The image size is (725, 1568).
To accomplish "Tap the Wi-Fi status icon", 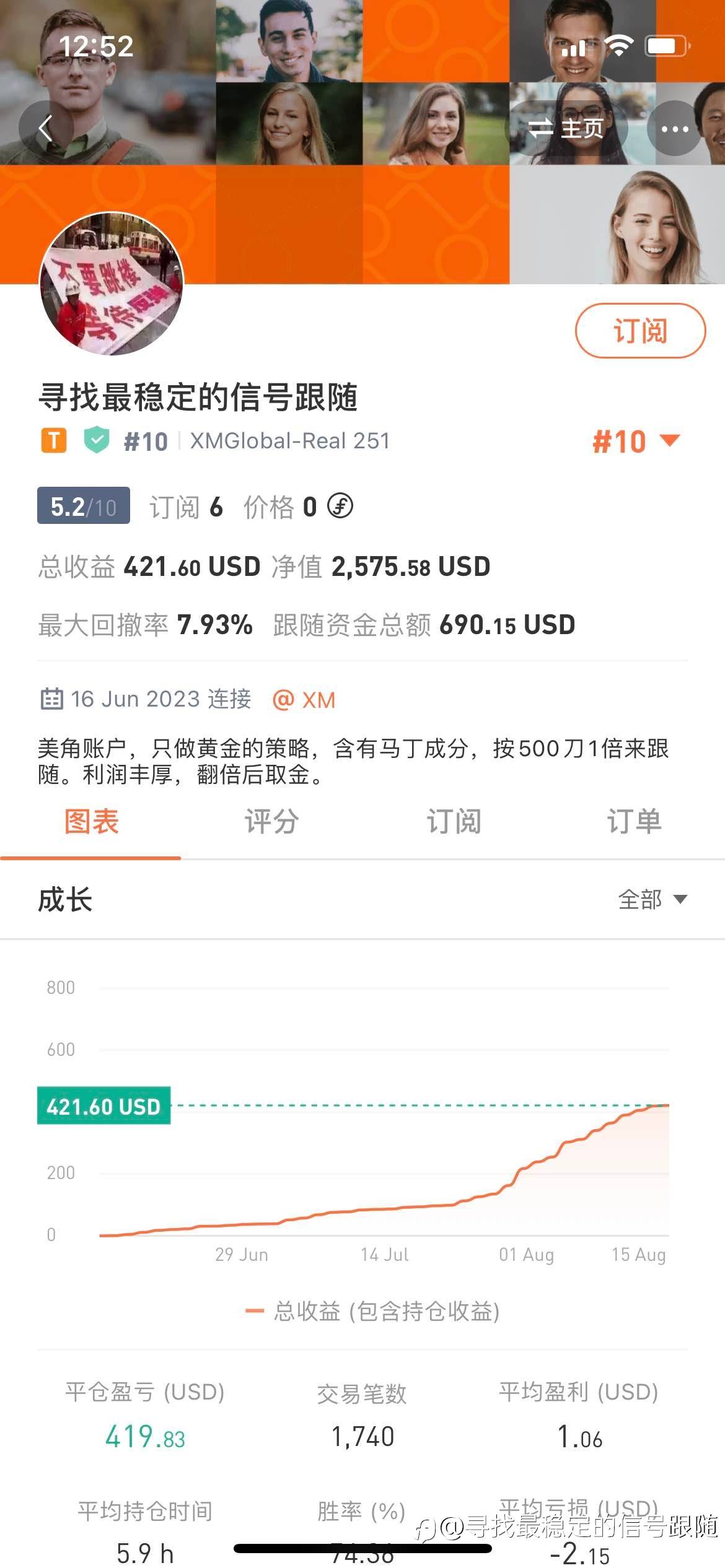I will pyautogui.click(x=618, y=46).
